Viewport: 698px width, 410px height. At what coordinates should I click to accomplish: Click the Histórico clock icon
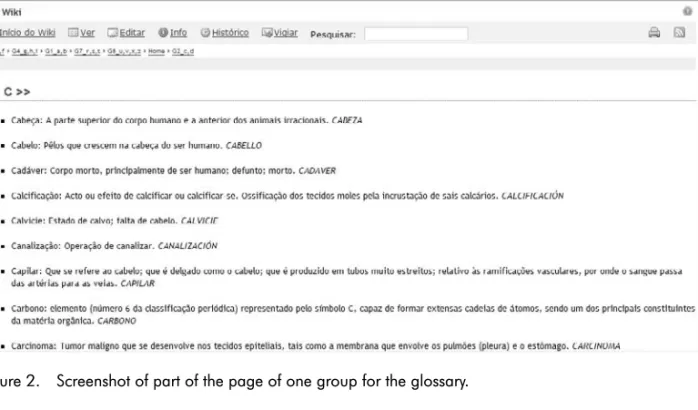click(205, 32)
